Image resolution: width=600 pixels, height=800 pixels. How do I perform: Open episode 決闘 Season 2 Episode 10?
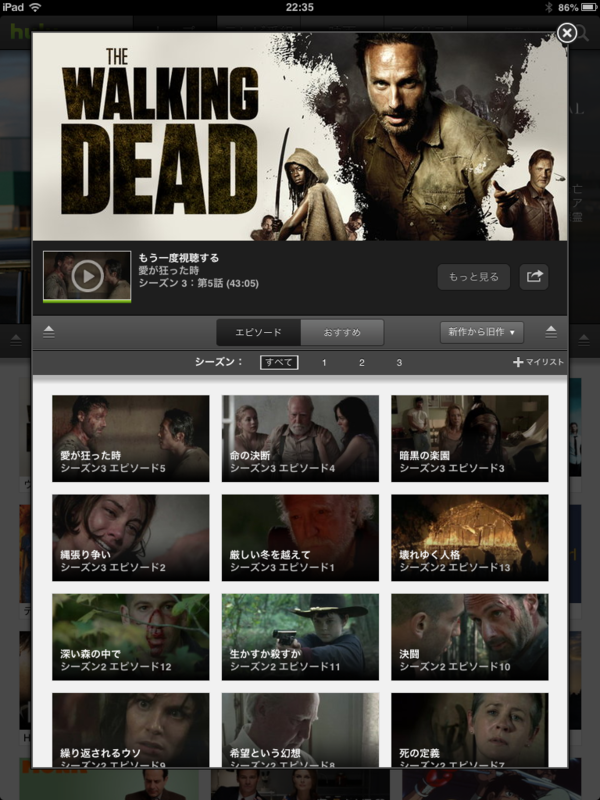point(469,637)
